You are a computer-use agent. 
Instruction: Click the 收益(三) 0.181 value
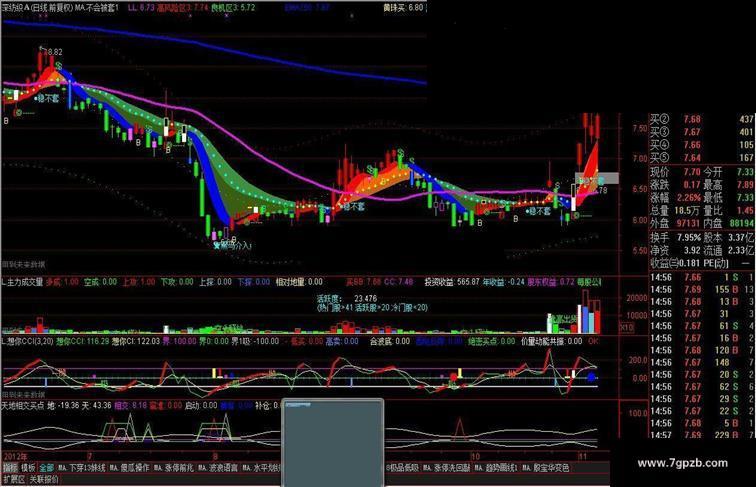coord(689,263)
